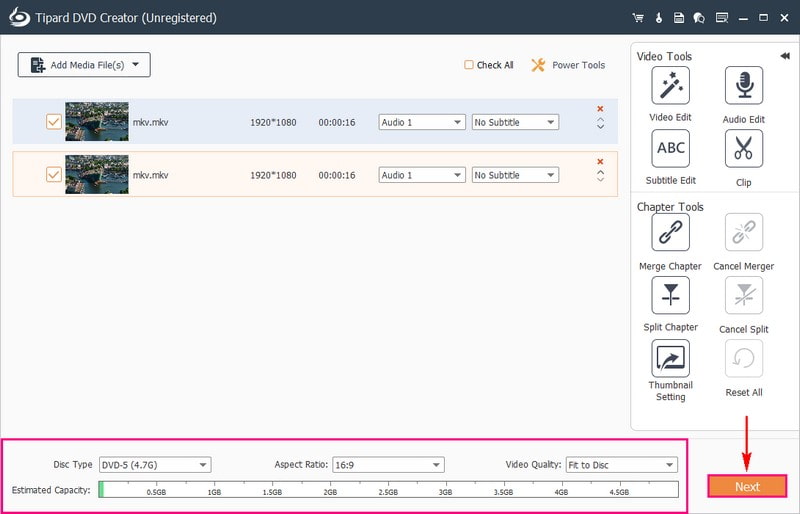The image size is (800, 514).
Task: Expand the Disc Type DVD-5 dropdown
Action: pyautogui.click(x=154, y=465)
